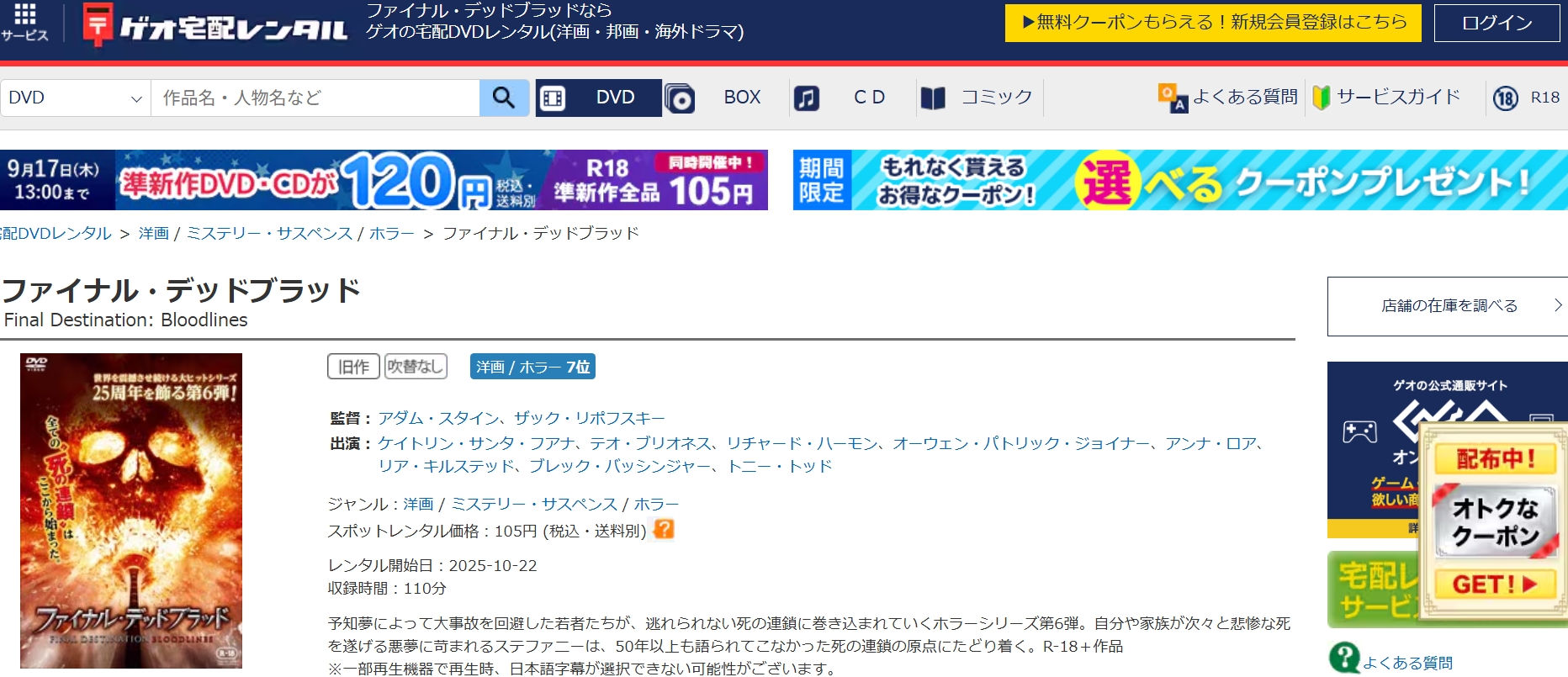The image size is (1568, 677).
Task: Click the green question mark icon in sidebar
Action: pos(1344,658)
